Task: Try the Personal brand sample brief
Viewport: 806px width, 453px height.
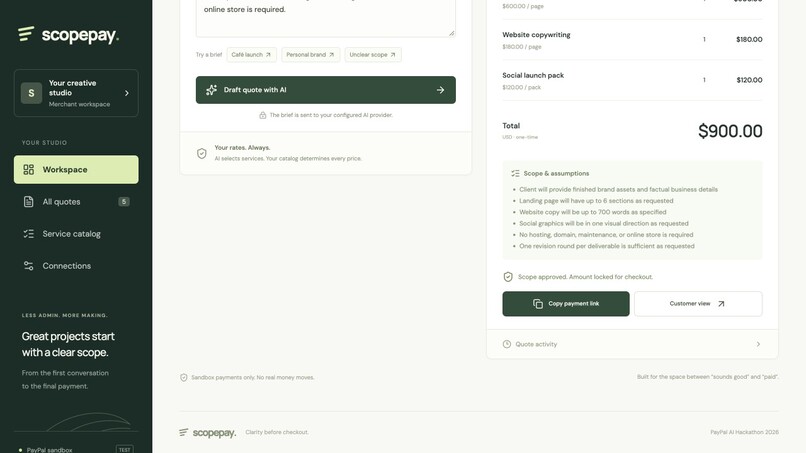Action: [310, 55]
